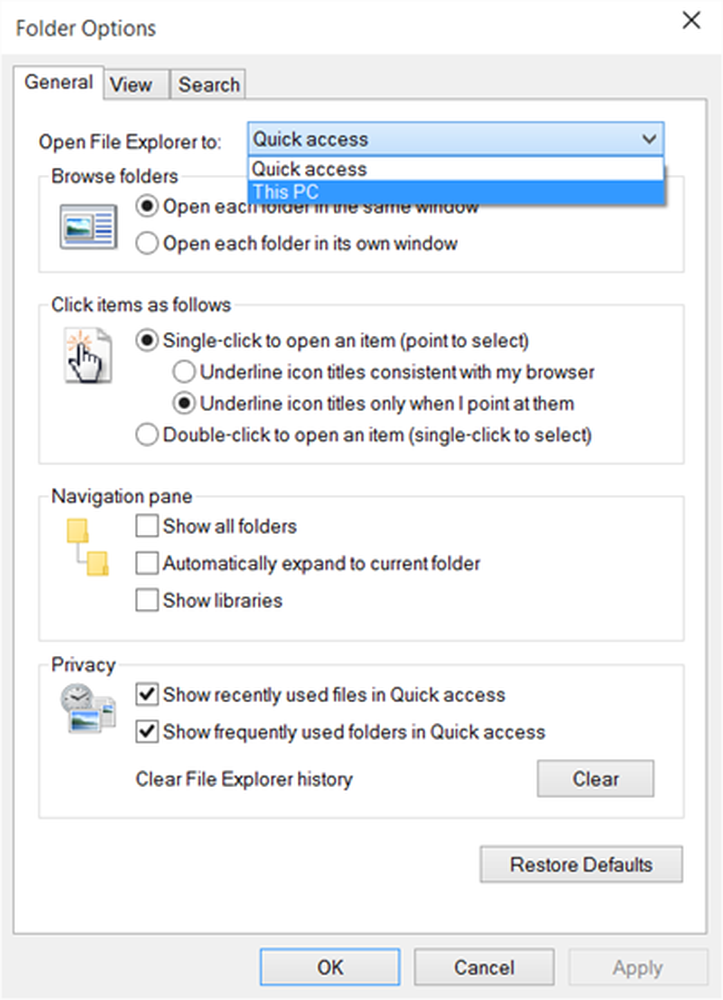Click the Navigation pane folder tree icon
The height and width of the screenshot is (1000, 723).
click(x=87, y=548)
